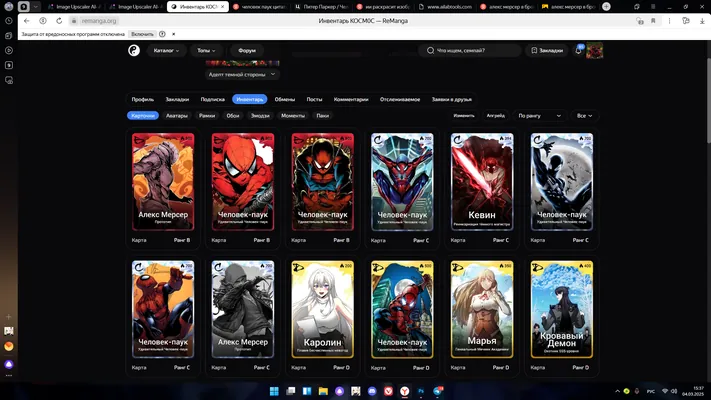Close the malware protection notification bar
Image resolution: width=711 pixels, height=400 pixels.
pos(173,34)
